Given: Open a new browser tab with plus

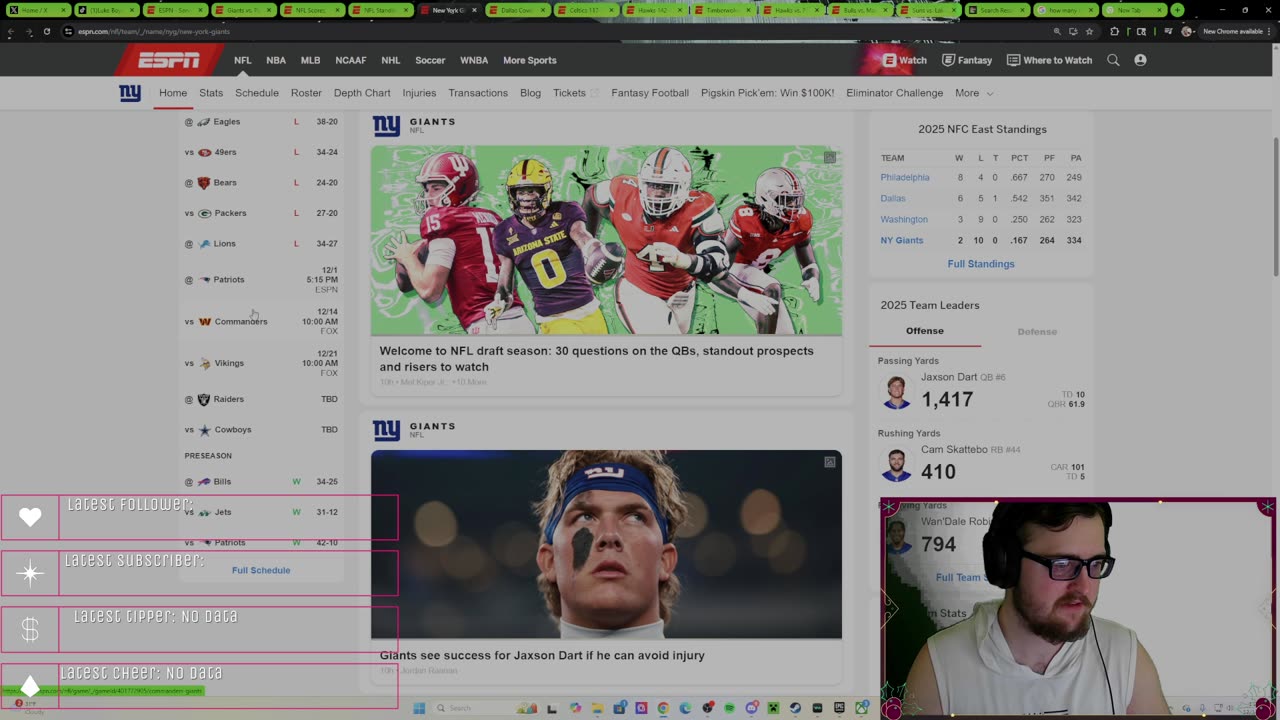Looking at the screenshot, I should pyautogui.click(x=1177, y=10).
